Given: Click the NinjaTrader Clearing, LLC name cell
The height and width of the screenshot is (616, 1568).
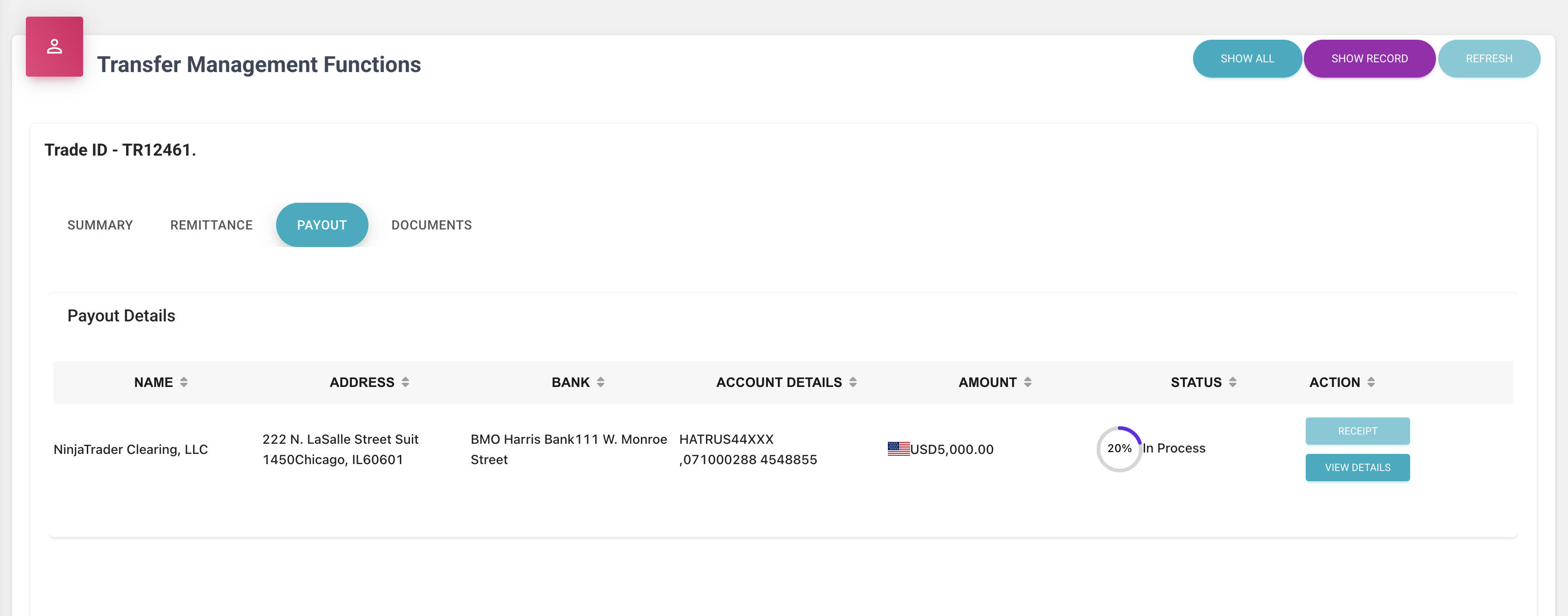Looking at the screenshot, I should [x=131, y=450].
